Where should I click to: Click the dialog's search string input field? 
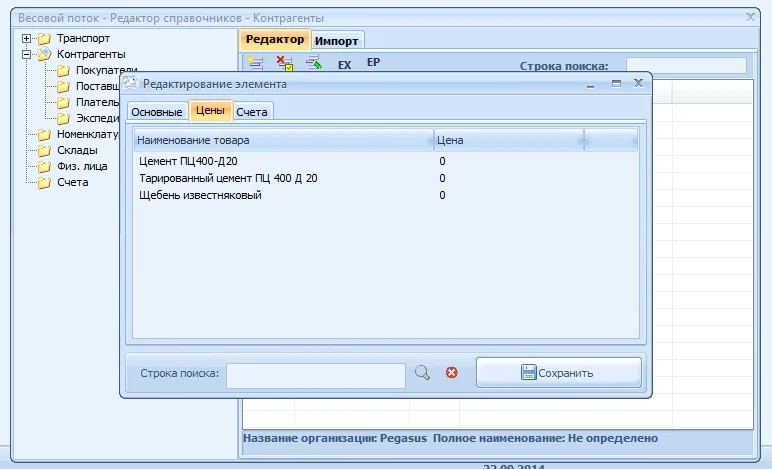315,373
